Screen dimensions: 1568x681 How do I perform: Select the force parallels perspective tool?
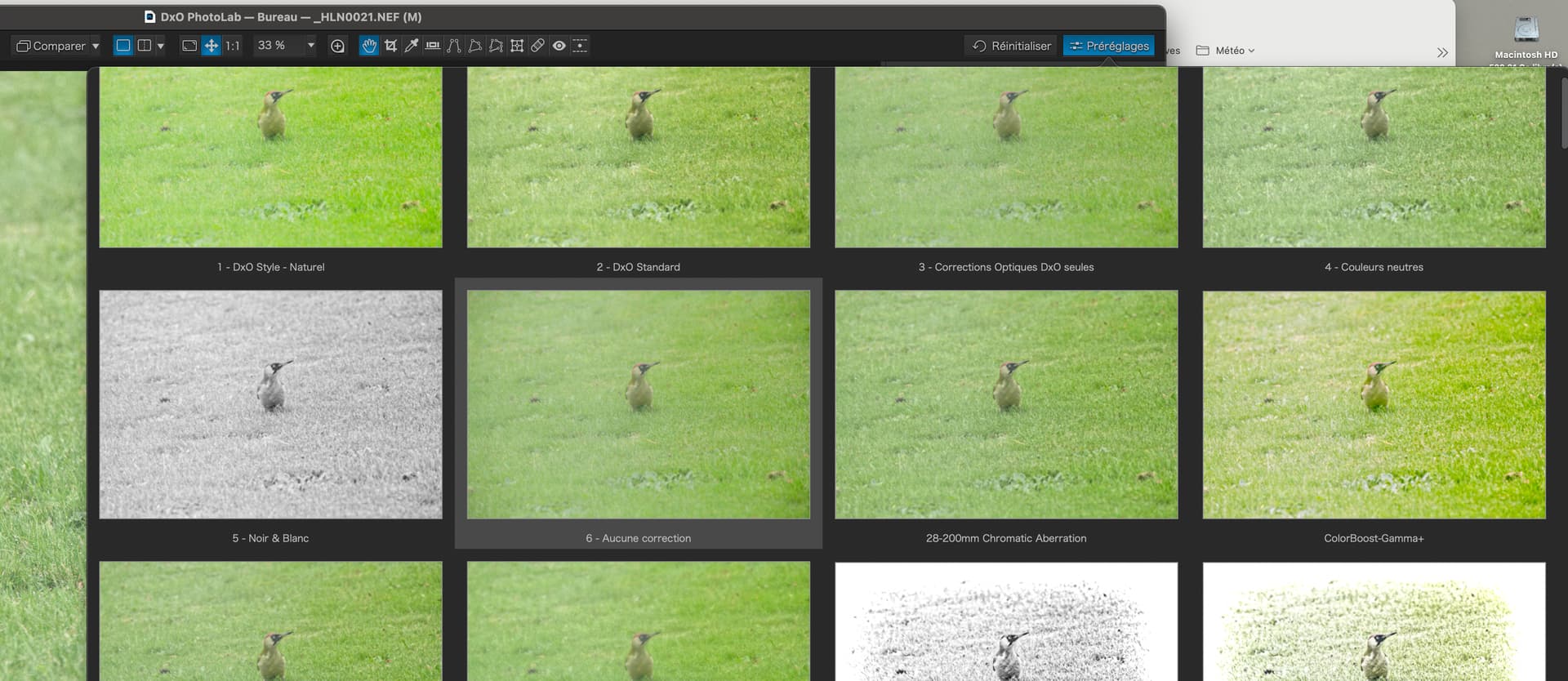453,46
